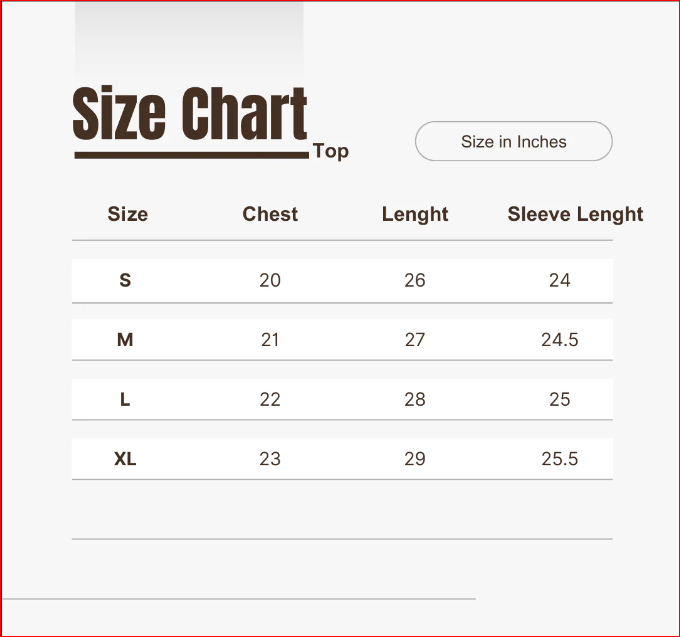Select the M size row label
Screen dimensions: 680x637
pyautogui.click(x=125, y=340)
